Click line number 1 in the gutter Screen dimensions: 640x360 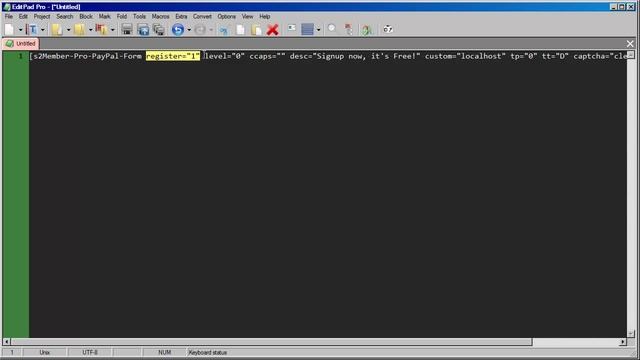tap(20, 56)
